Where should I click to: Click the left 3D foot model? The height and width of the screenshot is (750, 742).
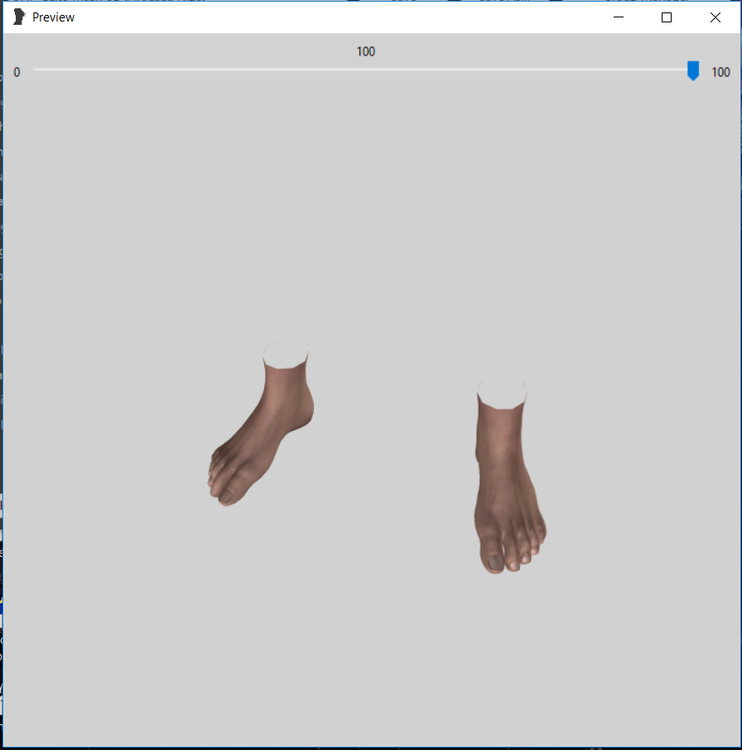point(261,421)
